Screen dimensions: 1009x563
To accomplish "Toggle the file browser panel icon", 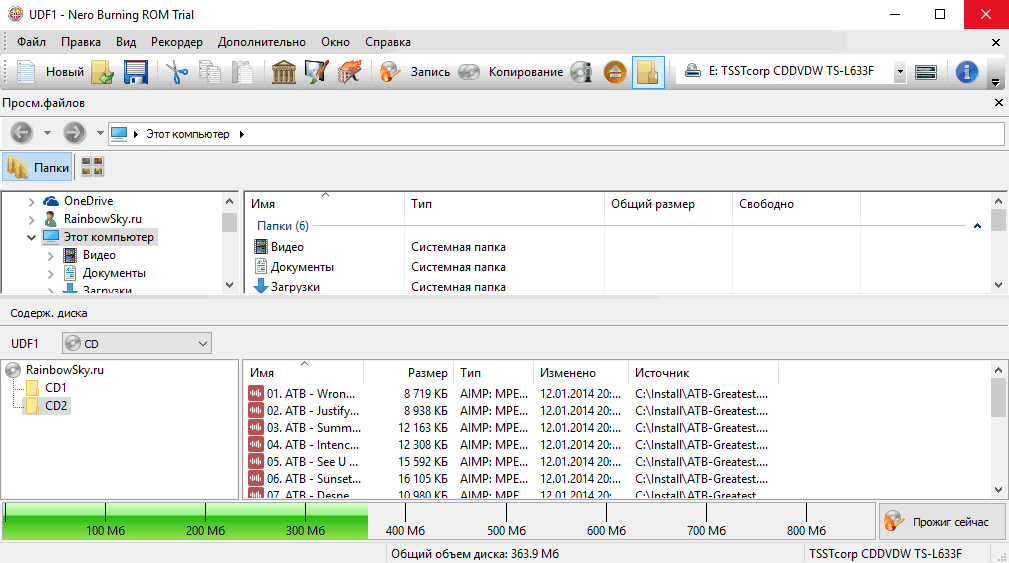I will 648,71.
